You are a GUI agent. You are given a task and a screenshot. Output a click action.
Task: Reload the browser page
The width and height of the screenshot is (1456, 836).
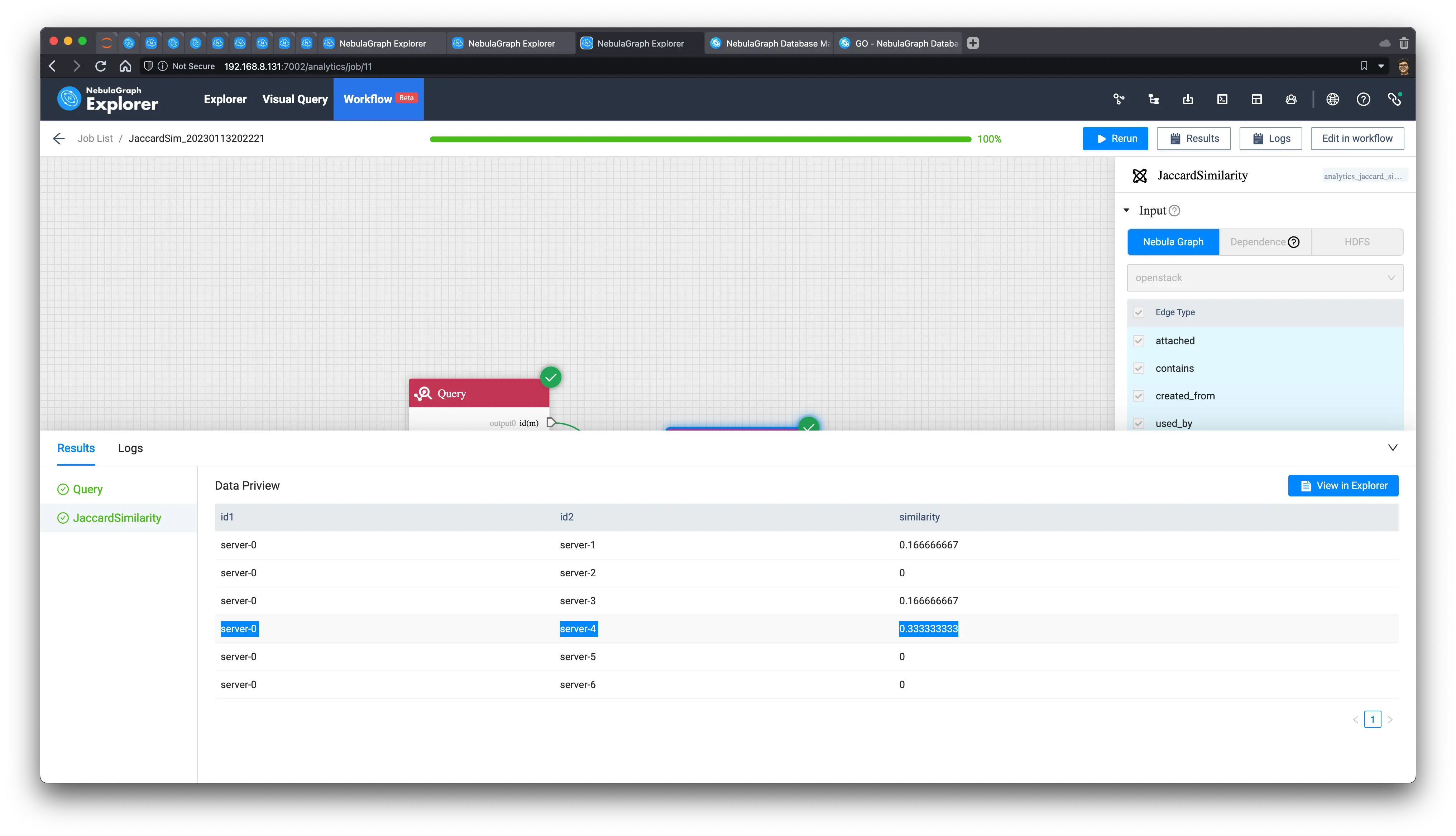pyautogui.click(x=100, y=67)
